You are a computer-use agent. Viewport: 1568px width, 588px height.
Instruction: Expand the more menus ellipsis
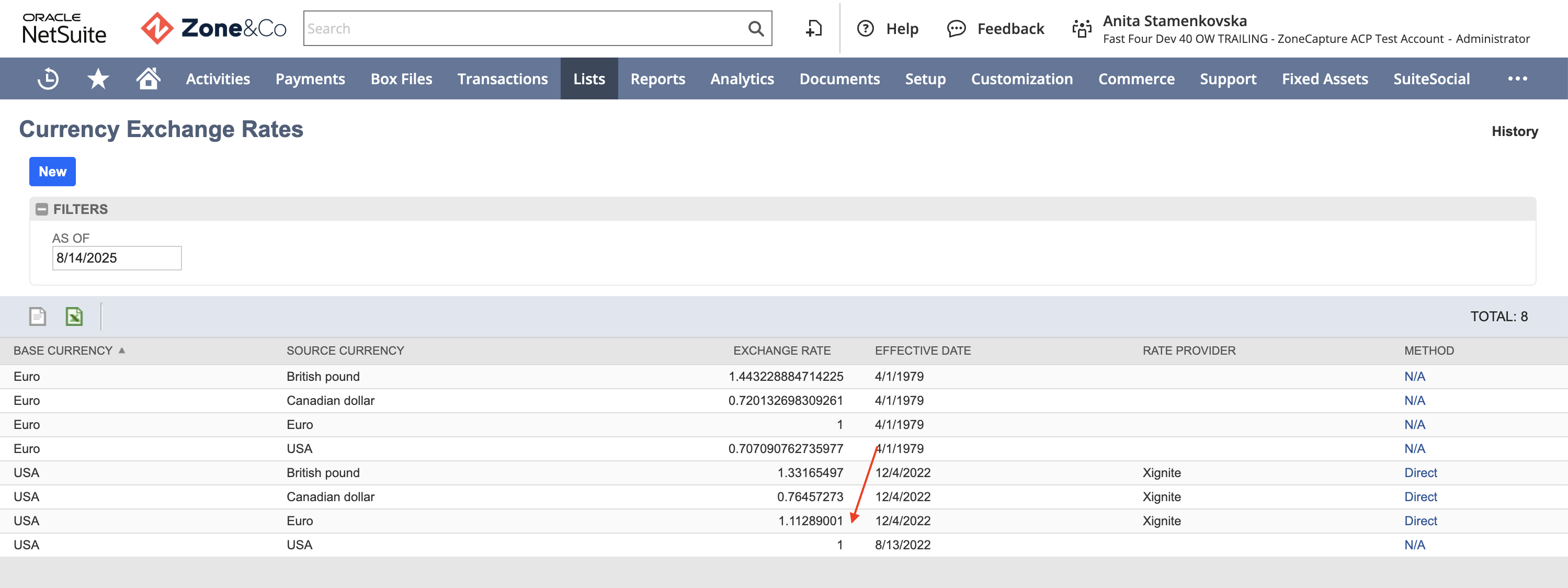(1517, 78)
